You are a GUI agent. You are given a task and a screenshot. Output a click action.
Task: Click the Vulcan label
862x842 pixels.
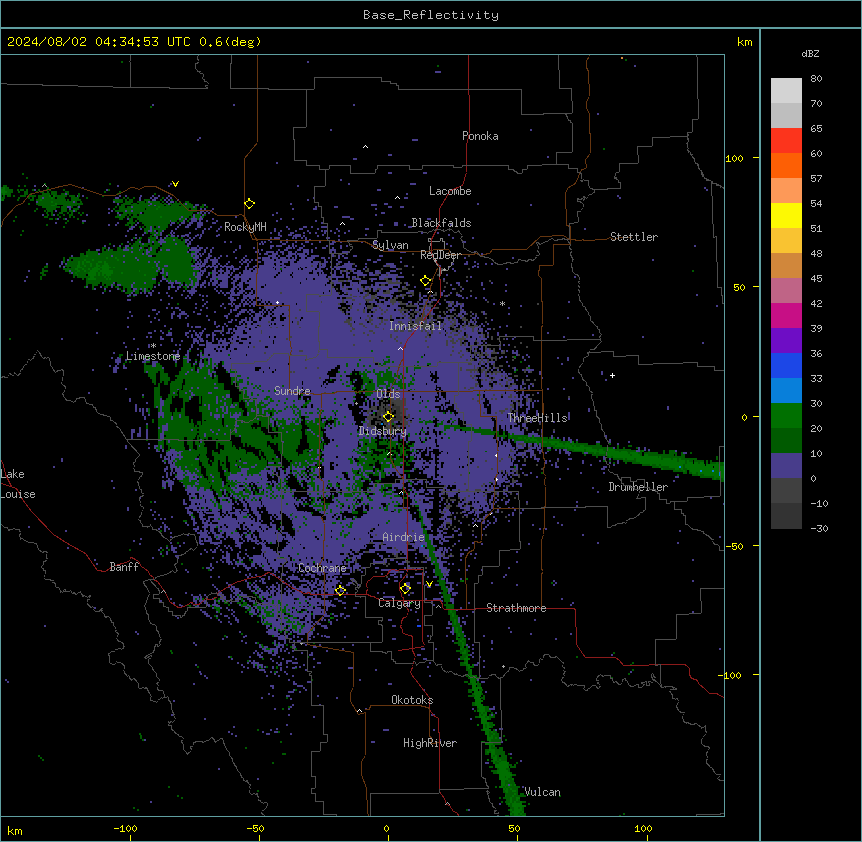tap(543, 792)
